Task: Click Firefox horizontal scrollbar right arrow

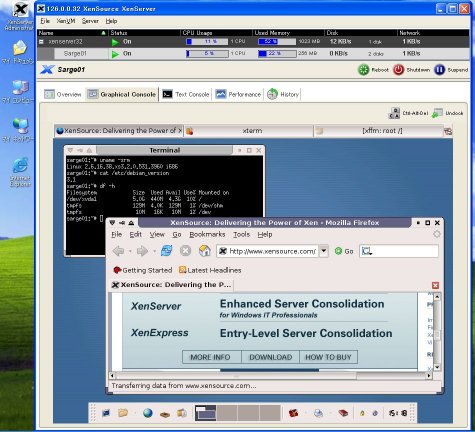Action: pos(429,376)
